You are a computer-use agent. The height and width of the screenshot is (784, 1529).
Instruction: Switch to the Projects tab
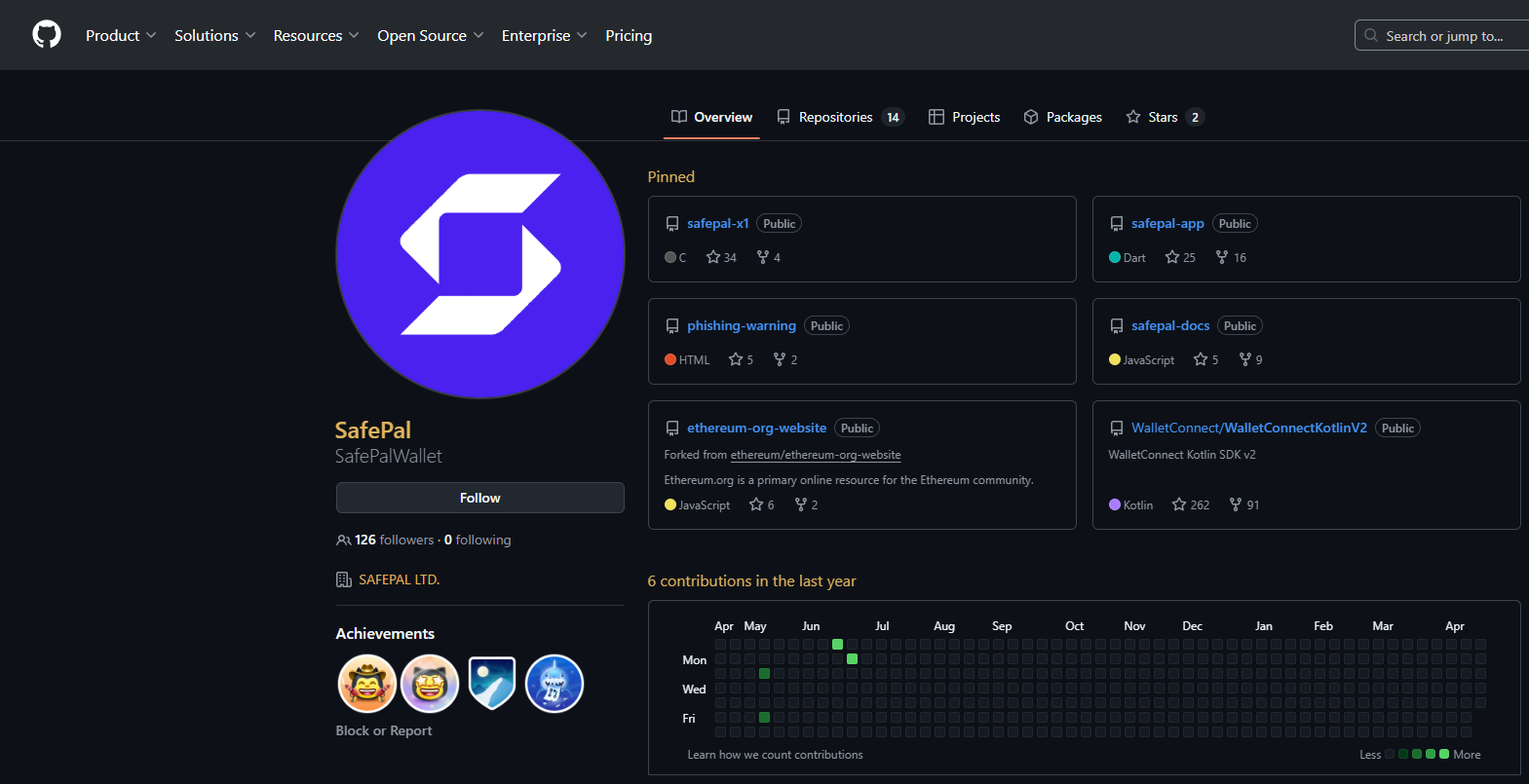964,117
